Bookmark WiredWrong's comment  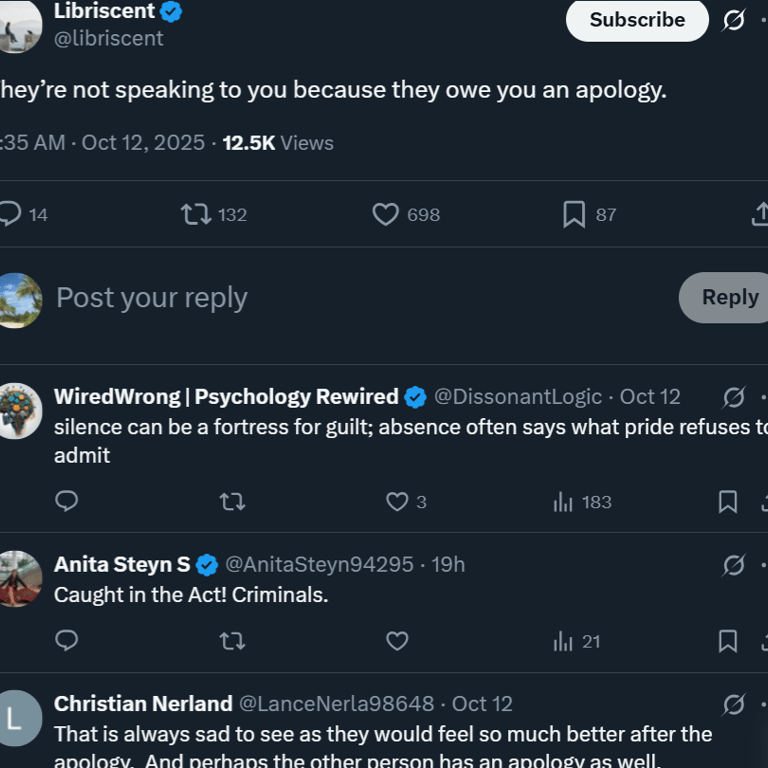pyautogui.click(x=728, y=501)
